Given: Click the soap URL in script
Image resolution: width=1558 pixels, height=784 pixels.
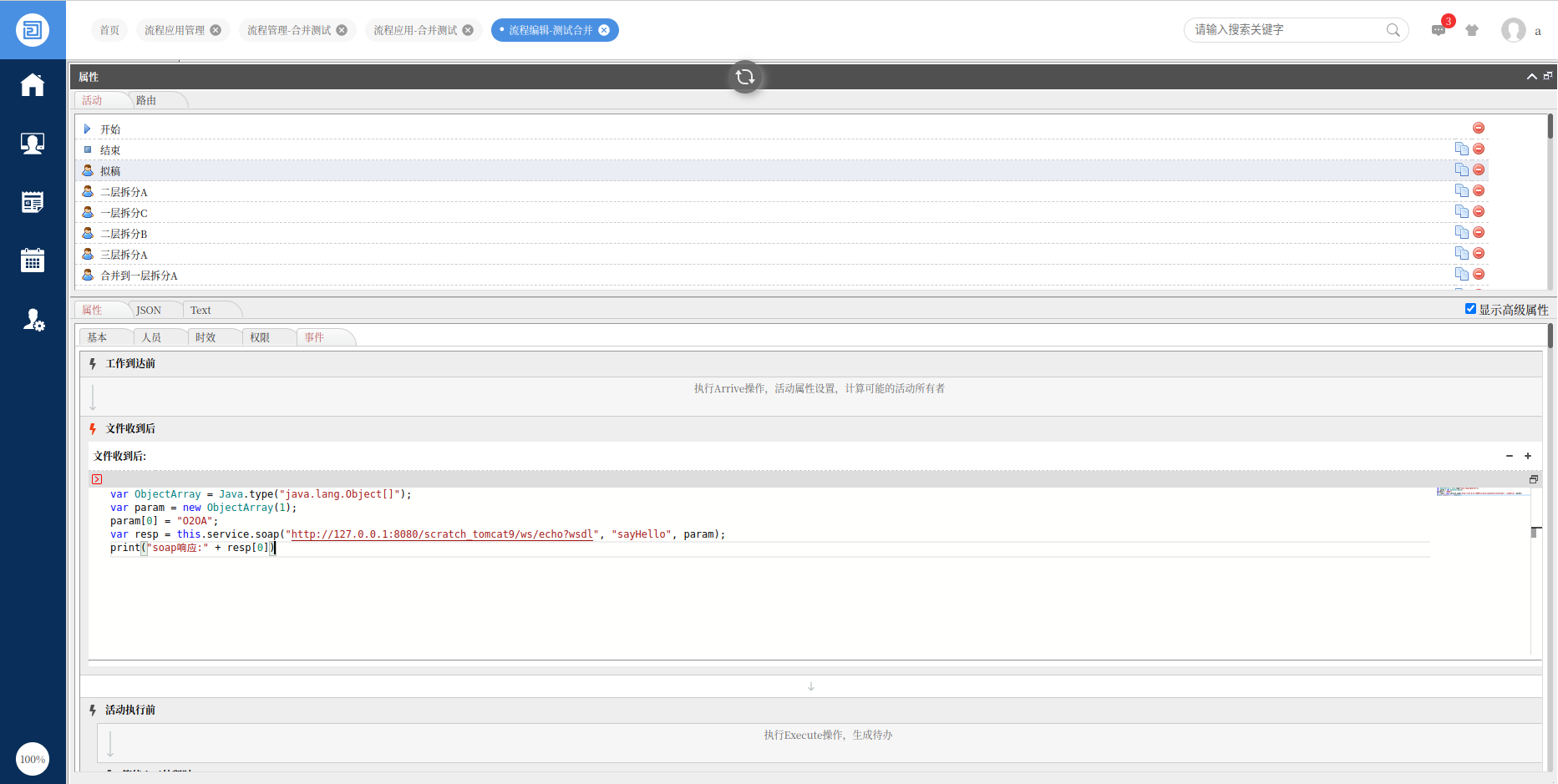Looking at the screenshot, I should [442, 534].
